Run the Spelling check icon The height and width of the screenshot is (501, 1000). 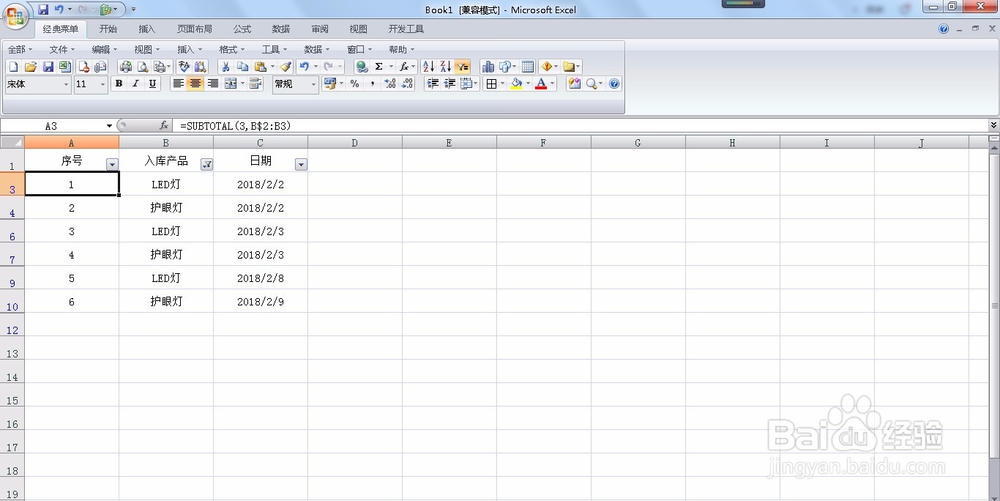184,66
